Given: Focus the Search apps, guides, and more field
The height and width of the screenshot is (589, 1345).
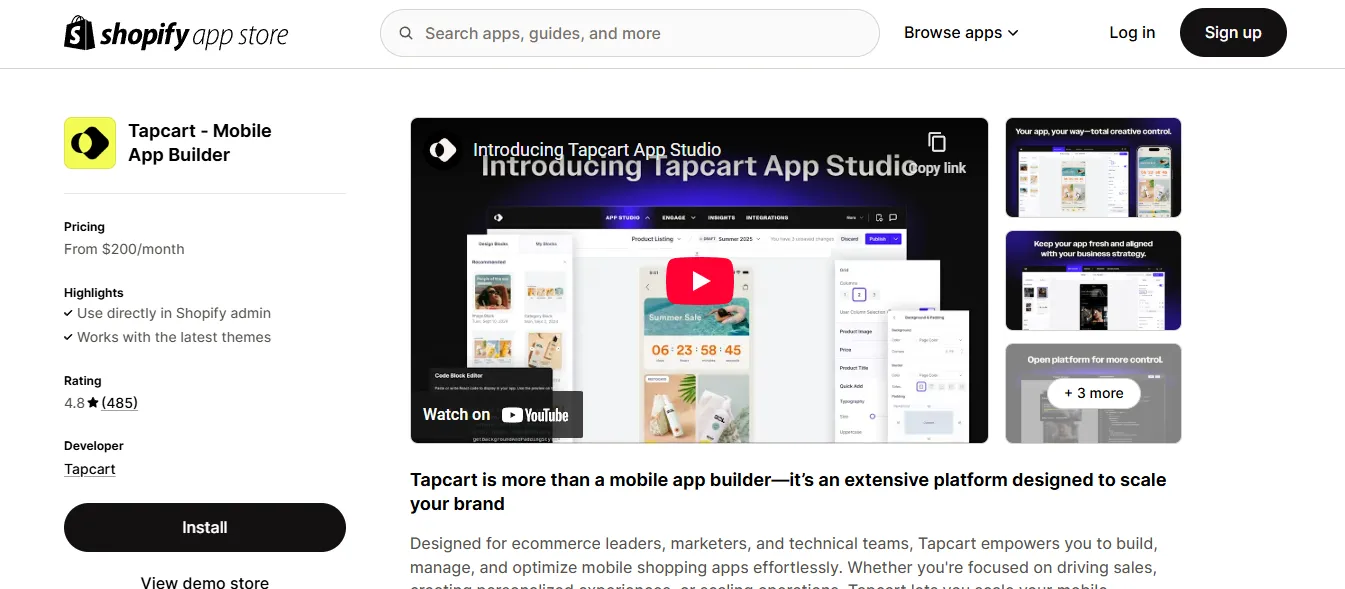Looking at the screenshot, I should [x=629, y=33].
